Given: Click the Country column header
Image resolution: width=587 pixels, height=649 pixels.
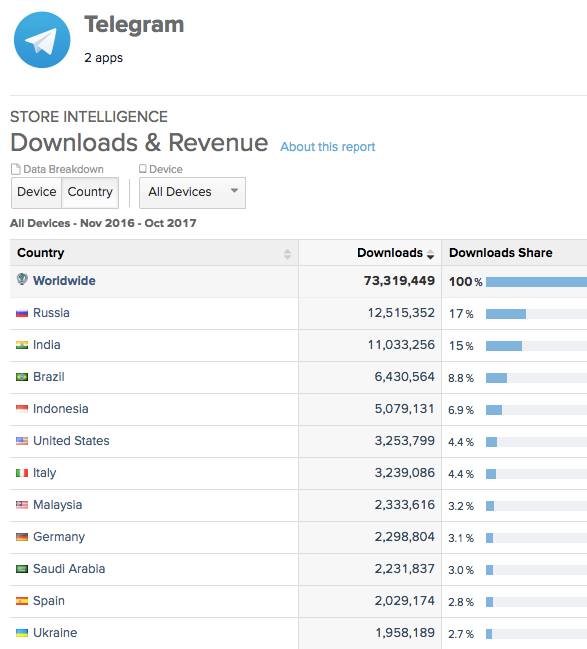Looking at the screenshot, I should [x=154, y=253].
